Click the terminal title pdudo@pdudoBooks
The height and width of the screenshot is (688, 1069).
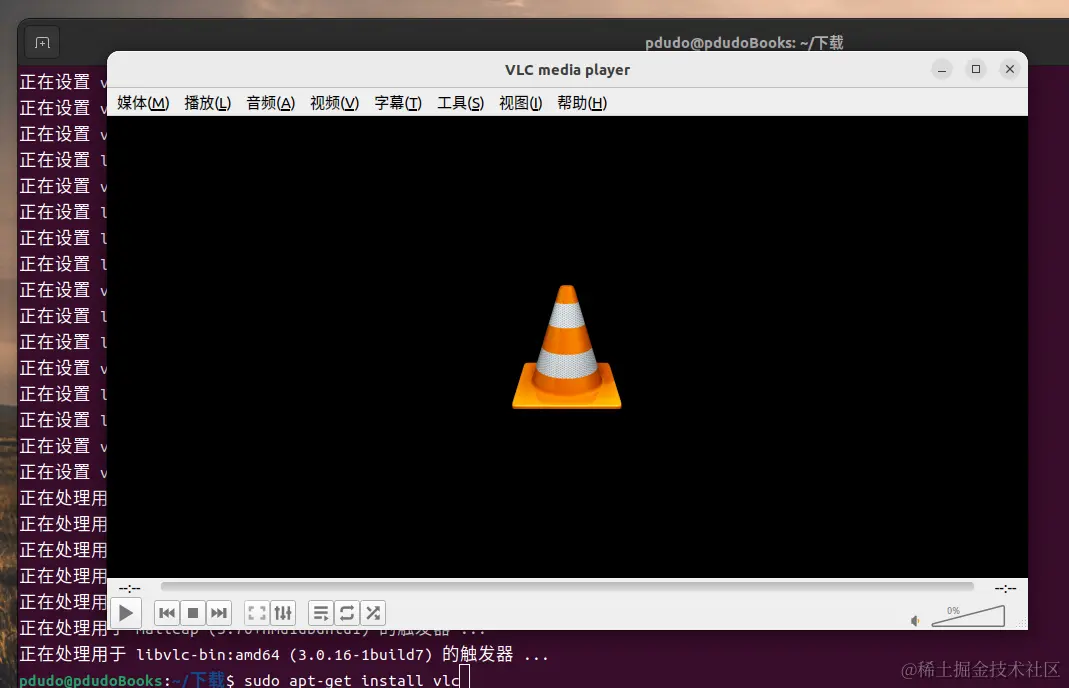(x=744, y=43)
